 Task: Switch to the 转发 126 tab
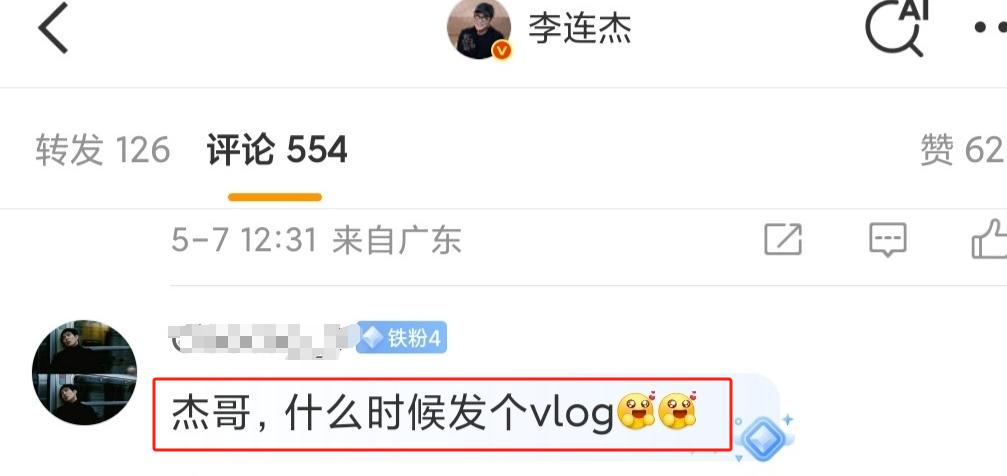point(103,150)
